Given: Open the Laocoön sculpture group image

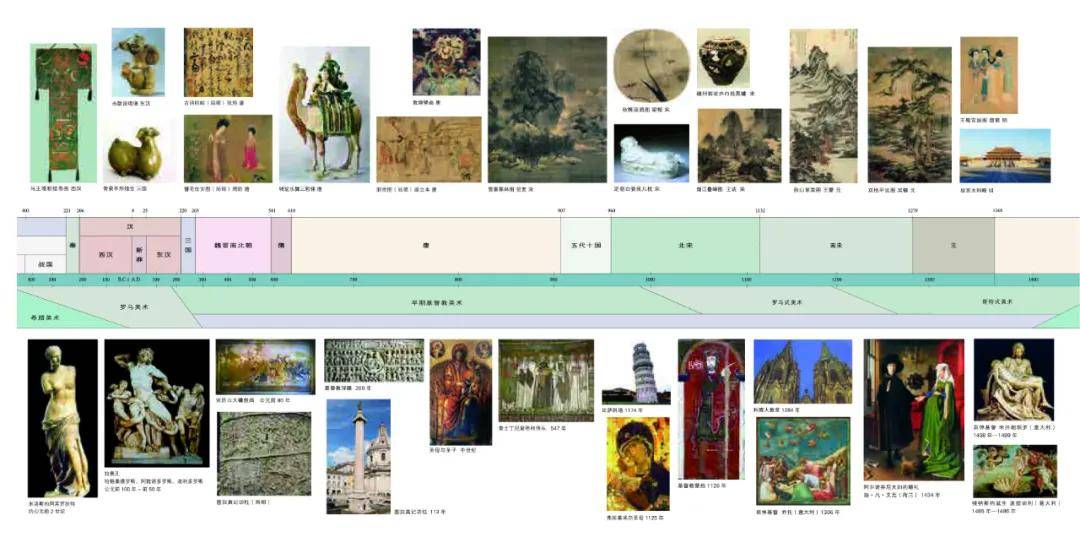Looking at the screenshot, I should (157, 403).
